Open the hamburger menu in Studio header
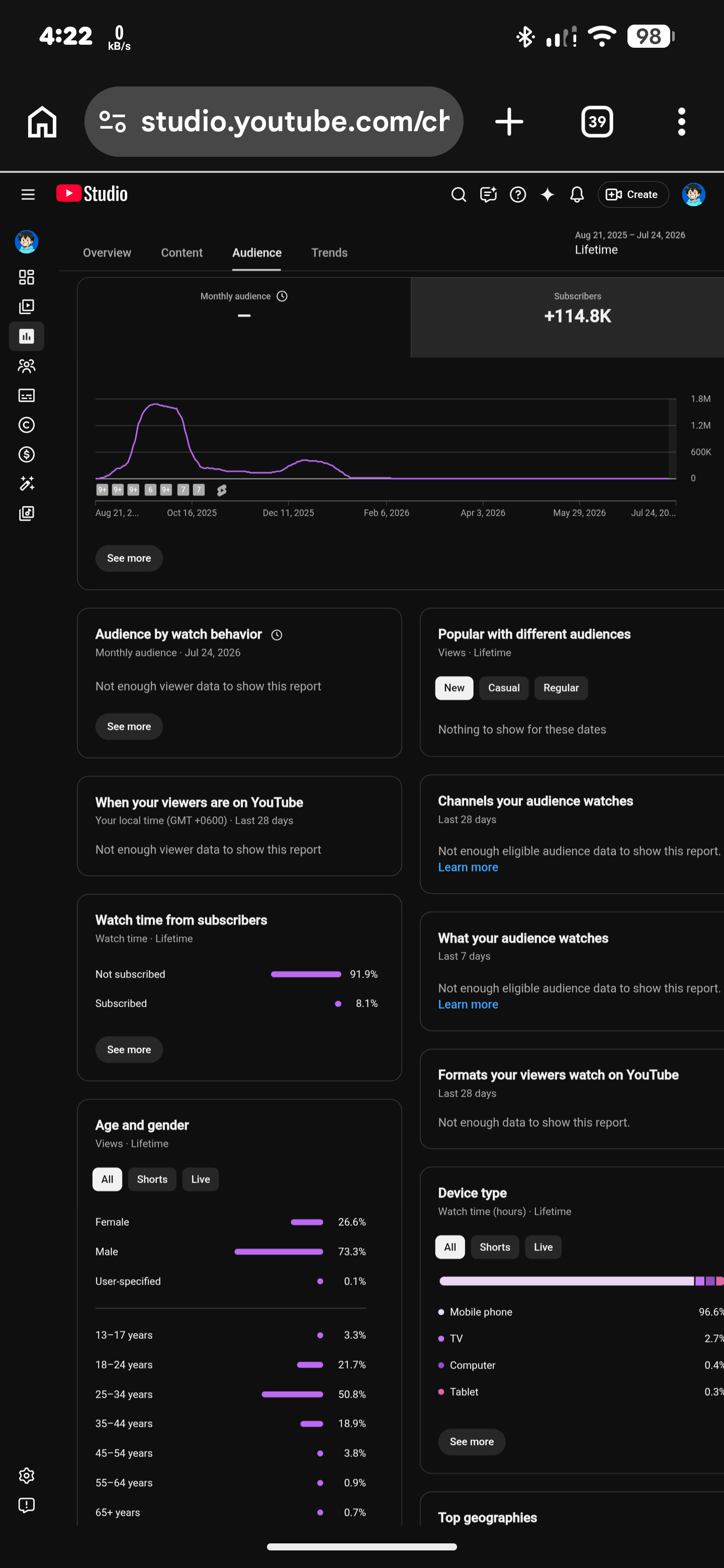The height and width of the screenshot is (1568, 724). (x=28, y=195)
